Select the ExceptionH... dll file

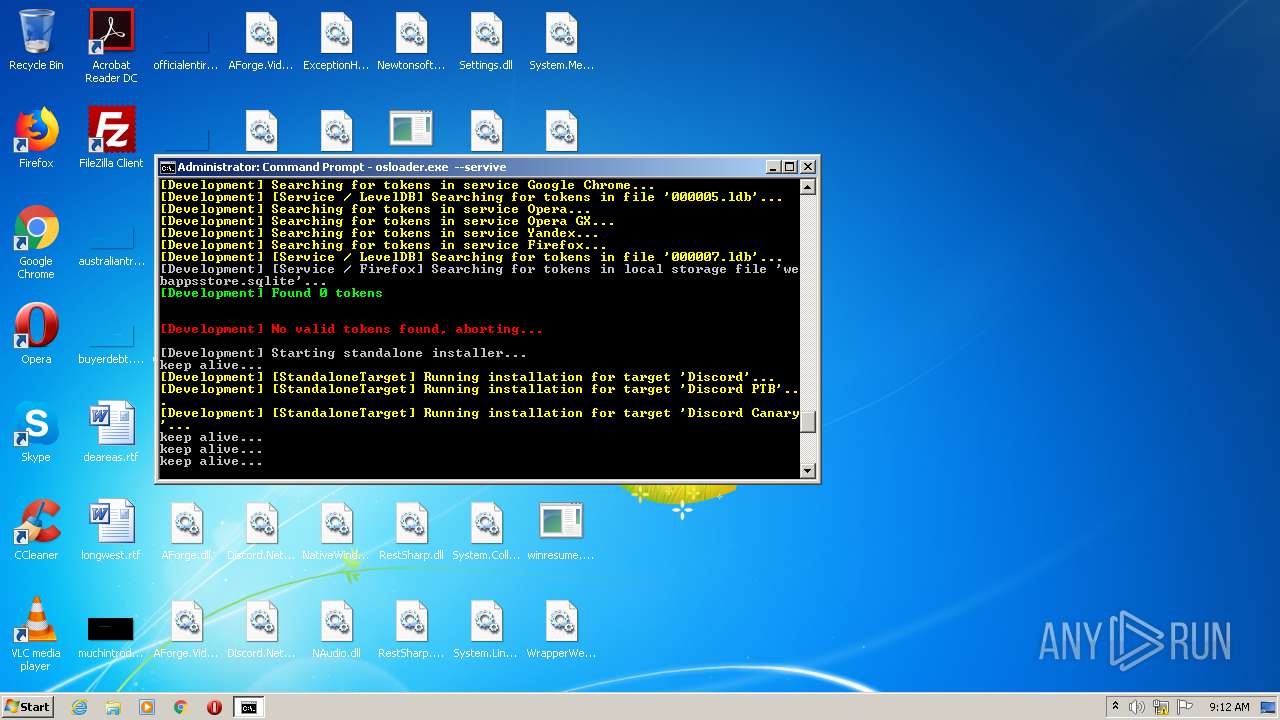336,42
